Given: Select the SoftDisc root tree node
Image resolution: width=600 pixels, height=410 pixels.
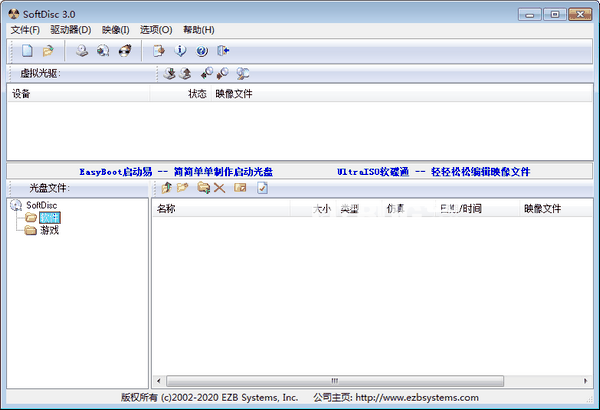Looking at the screenshot, I should (42, 205).
